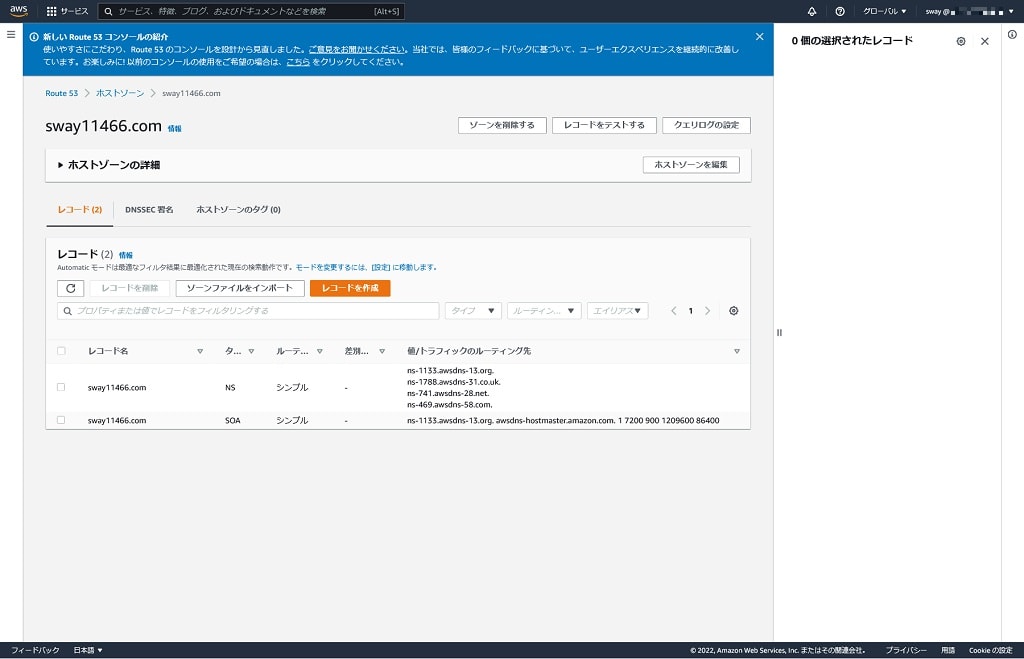Go to previous page of records

coord(673,311)
